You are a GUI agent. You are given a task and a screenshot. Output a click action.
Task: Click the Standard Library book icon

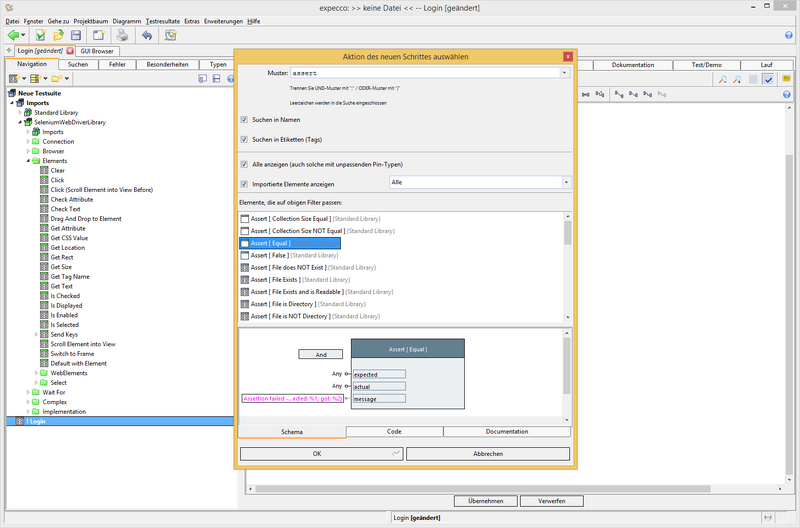(x=27, y=113)
